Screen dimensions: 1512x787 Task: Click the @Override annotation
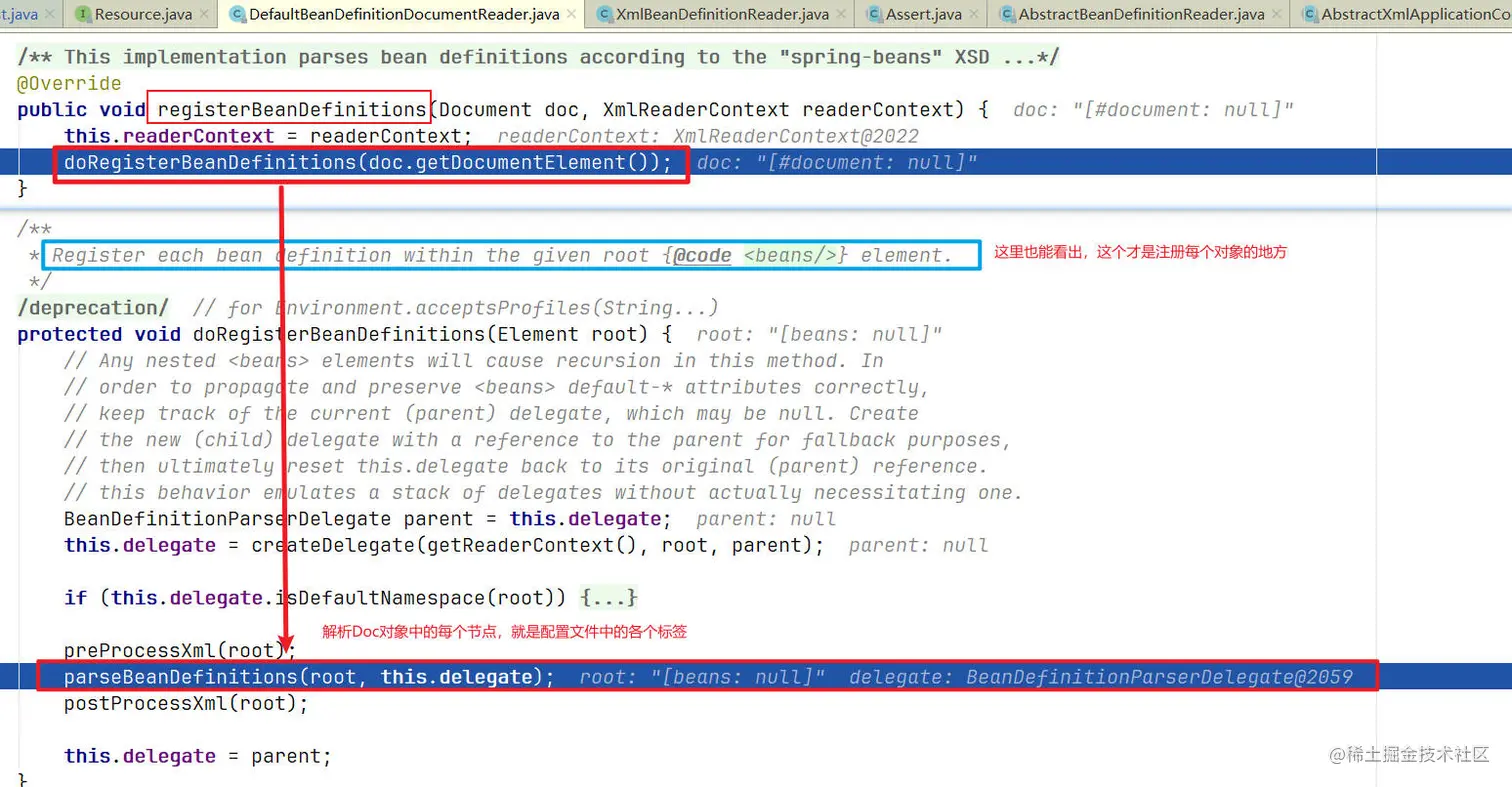(x=69, y=84)
